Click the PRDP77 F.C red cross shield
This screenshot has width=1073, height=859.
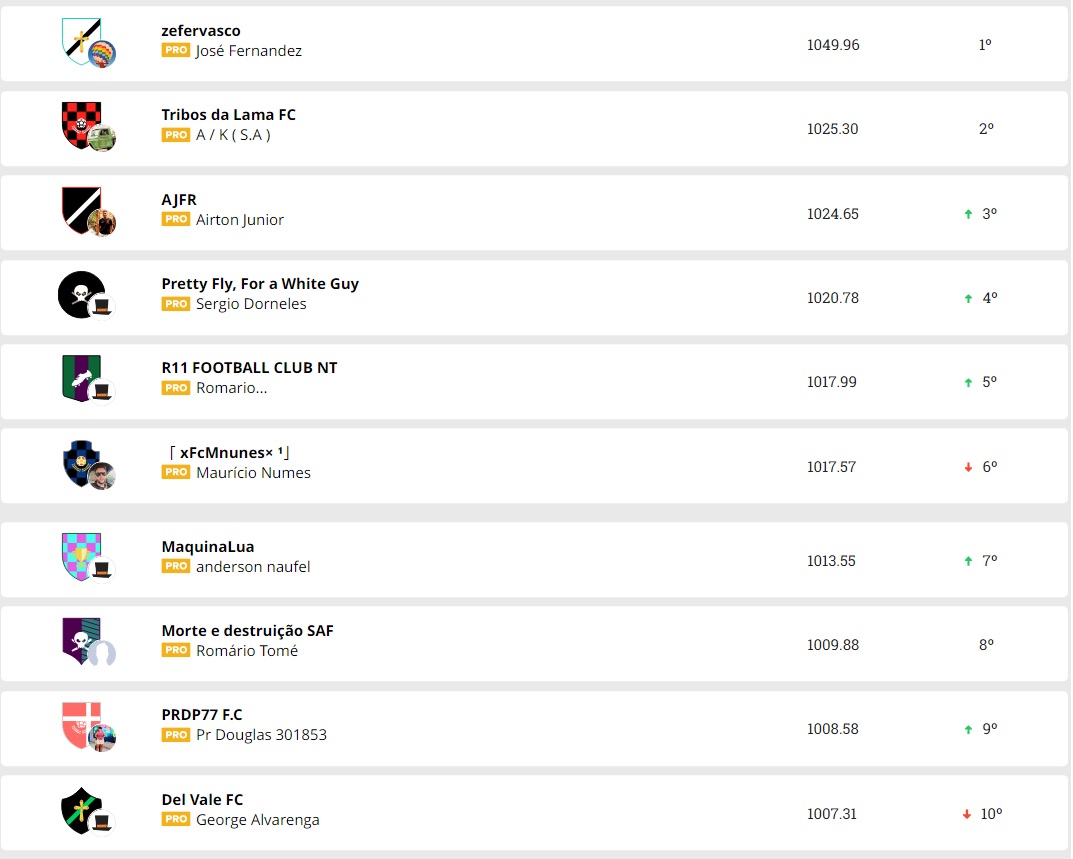[78, 724]
